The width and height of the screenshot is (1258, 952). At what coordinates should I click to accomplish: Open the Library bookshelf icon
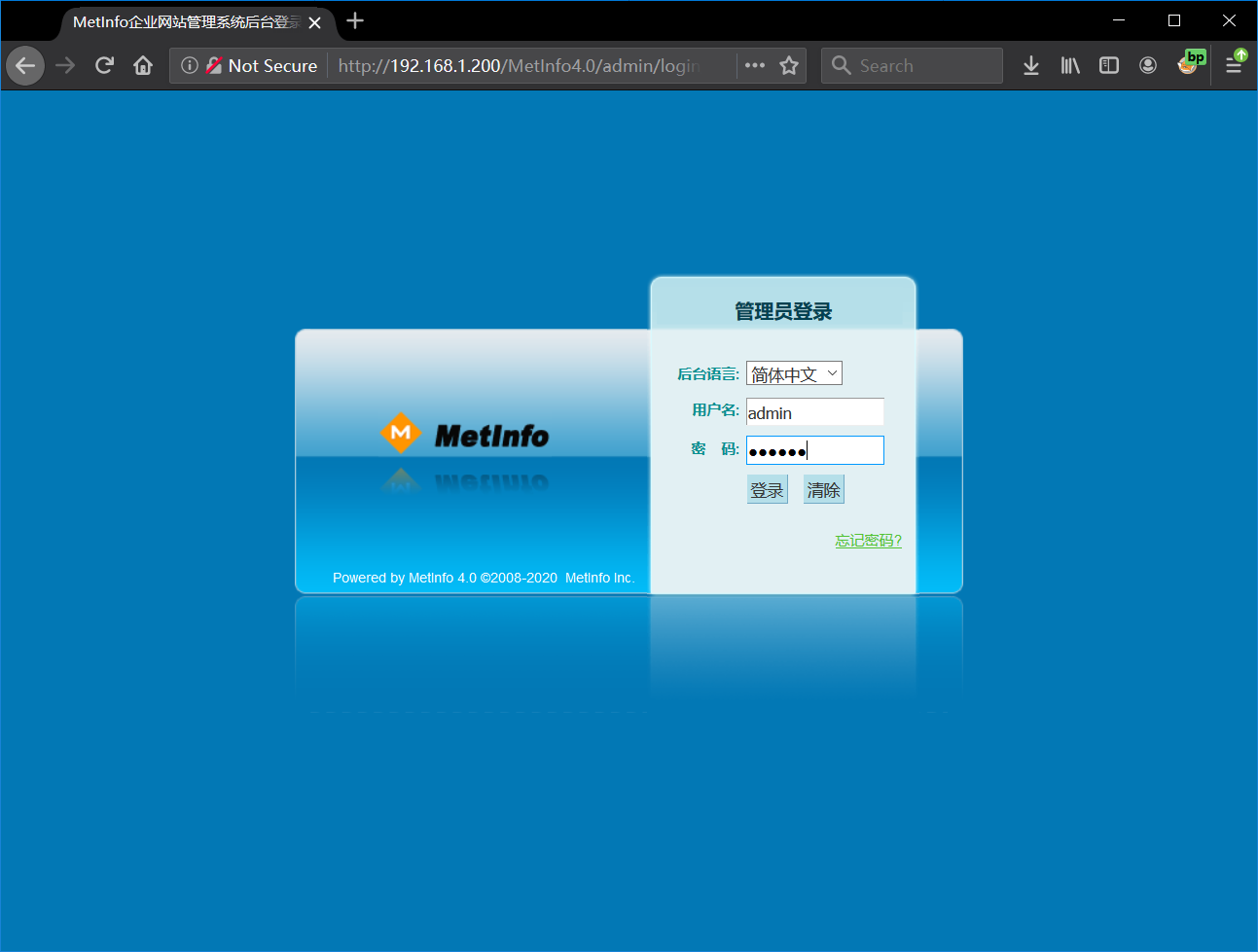coord(1070,65)
